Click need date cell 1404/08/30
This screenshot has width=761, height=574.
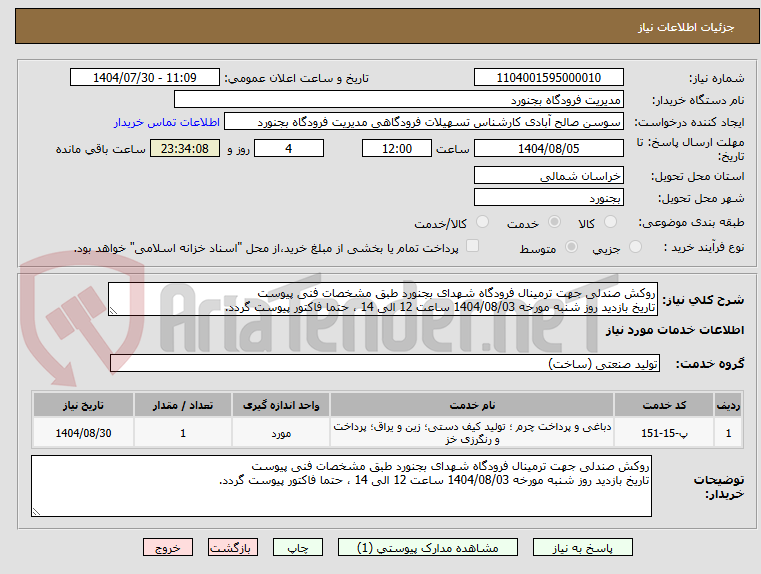tap(83, 433)
